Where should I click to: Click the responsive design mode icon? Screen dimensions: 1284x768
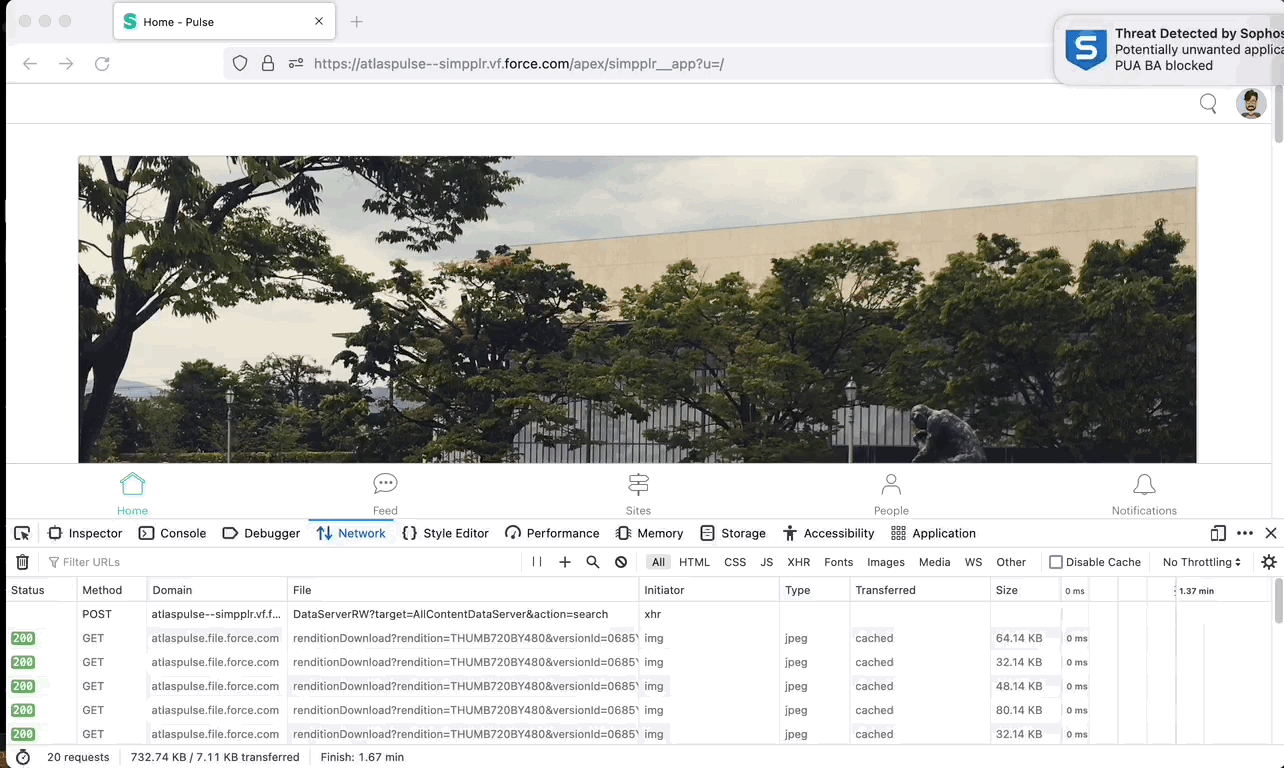1218,533
